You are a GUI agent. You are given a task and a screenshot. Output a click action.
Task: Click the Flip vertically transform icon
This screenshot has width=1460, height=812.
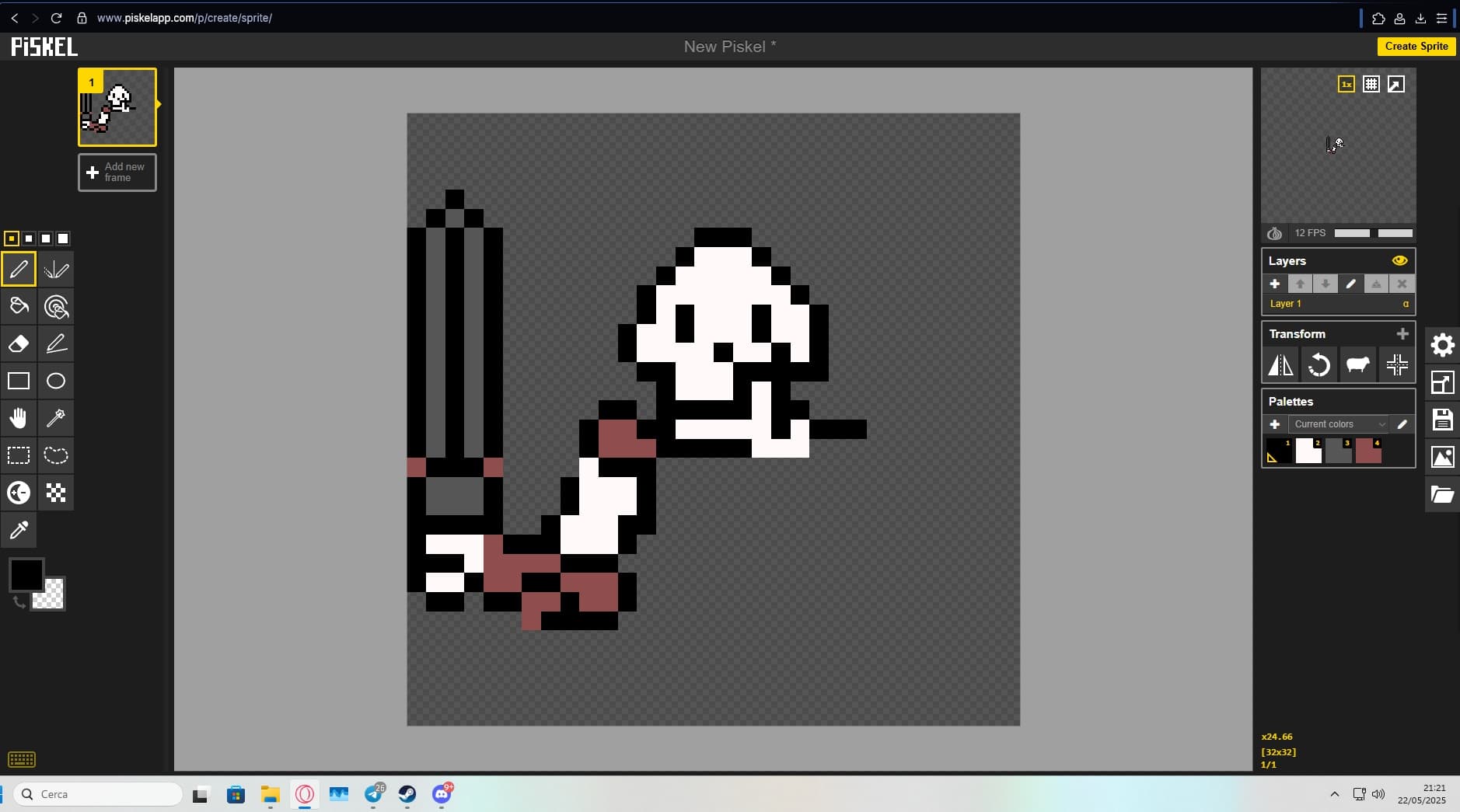click(x=1280, y=365)
